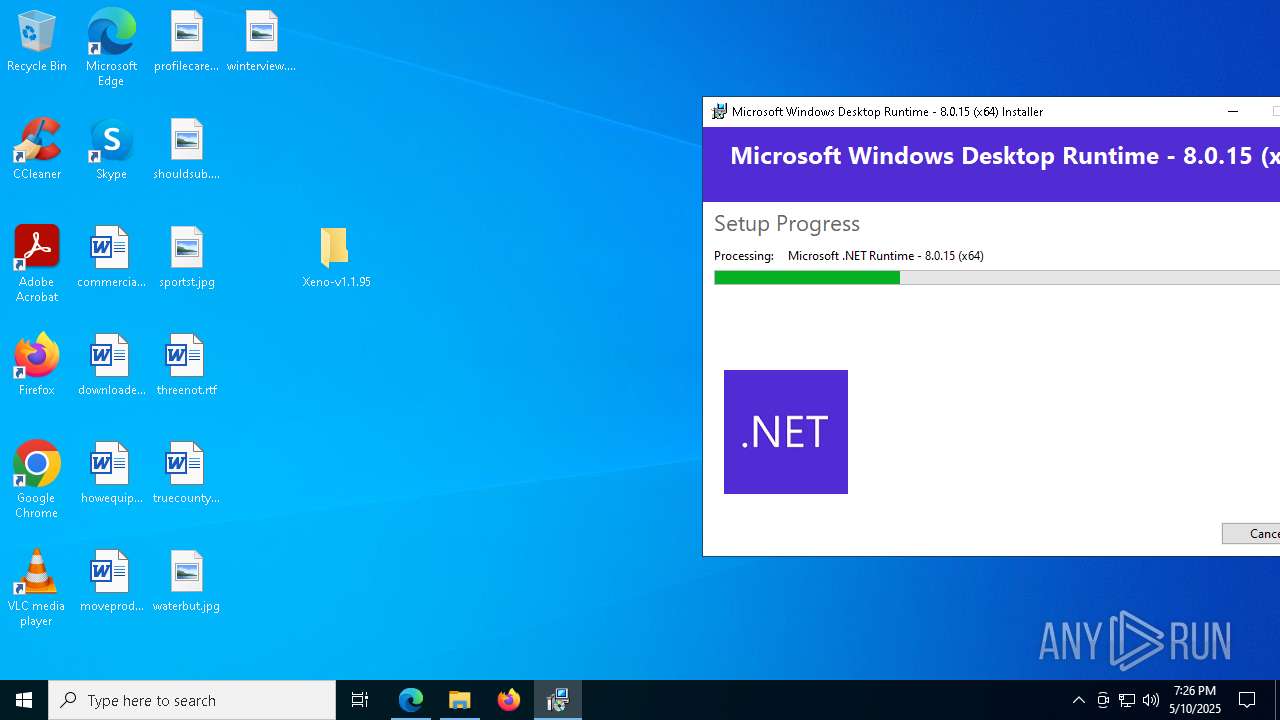Viewport: 1280px width, 720px height.
Task: Select the commercia Word document icon
Action: 111,258
